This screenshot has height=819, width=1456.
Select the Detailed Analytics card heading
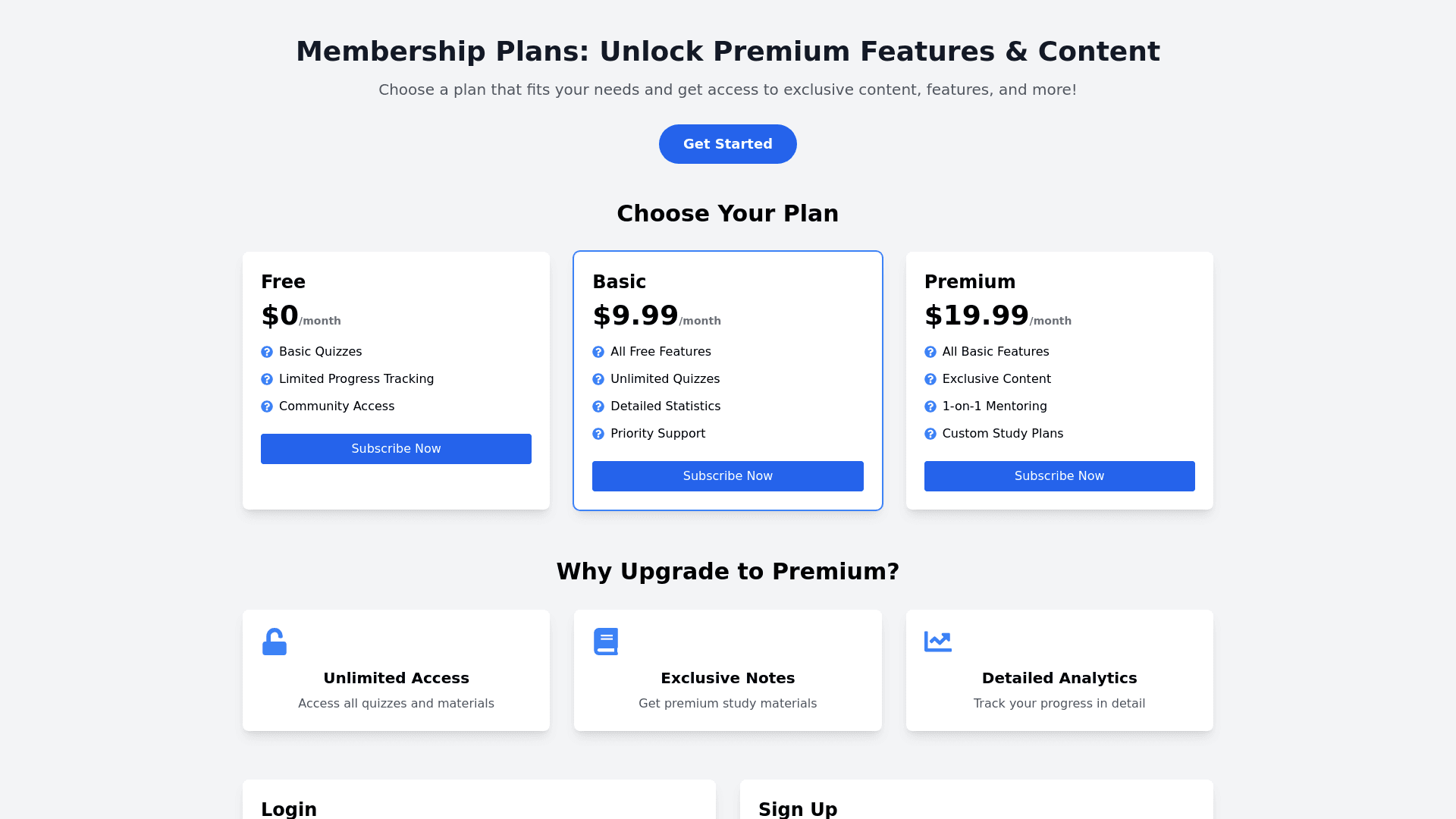point(1059,678)
